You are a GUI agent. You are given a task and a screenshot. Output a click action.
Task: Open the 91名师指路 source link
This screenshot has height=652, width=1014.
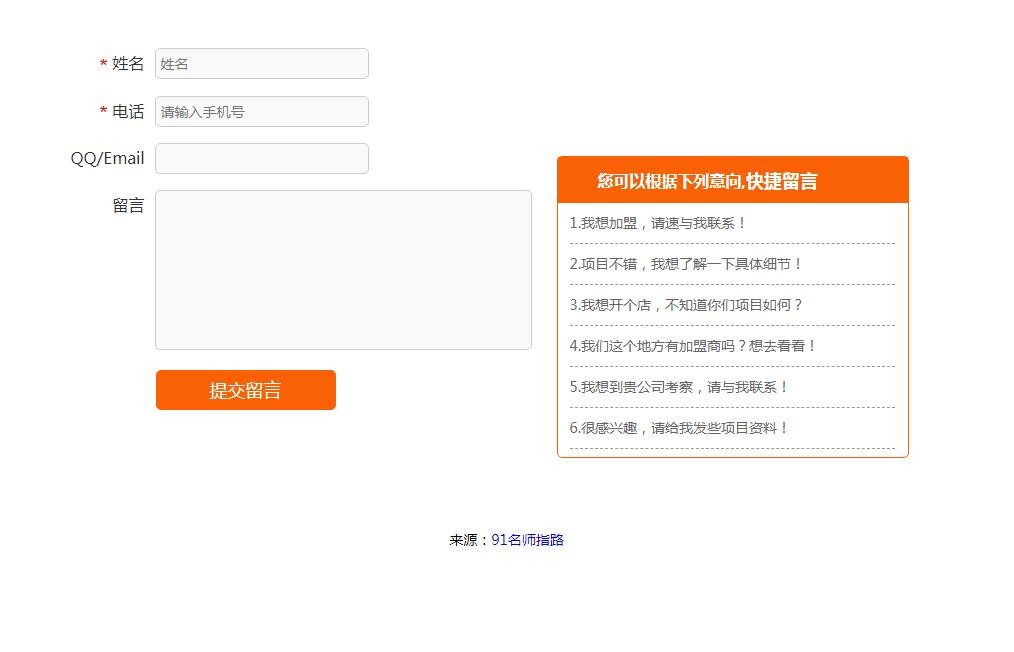527,540
